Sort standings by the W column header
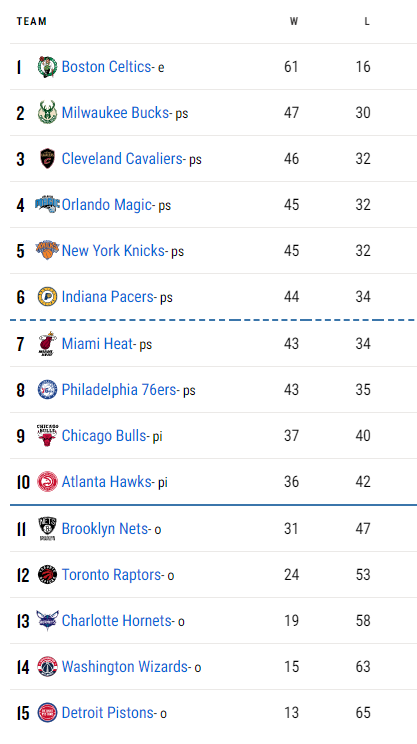This screenshot has height=744, width=417. tap(294, 22)
